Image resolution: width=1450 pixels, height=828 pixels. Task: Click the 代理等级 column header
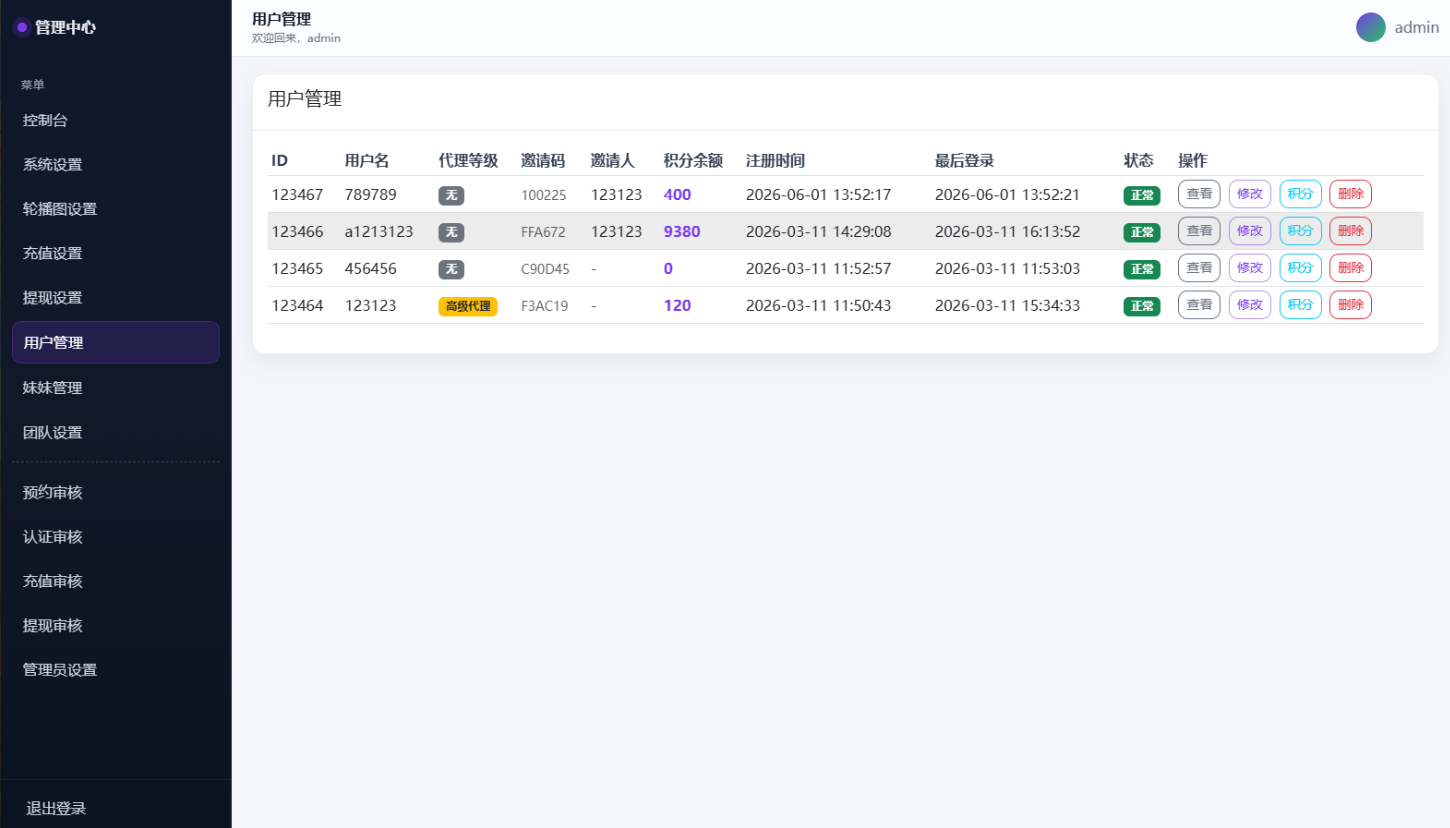[468, 161]
